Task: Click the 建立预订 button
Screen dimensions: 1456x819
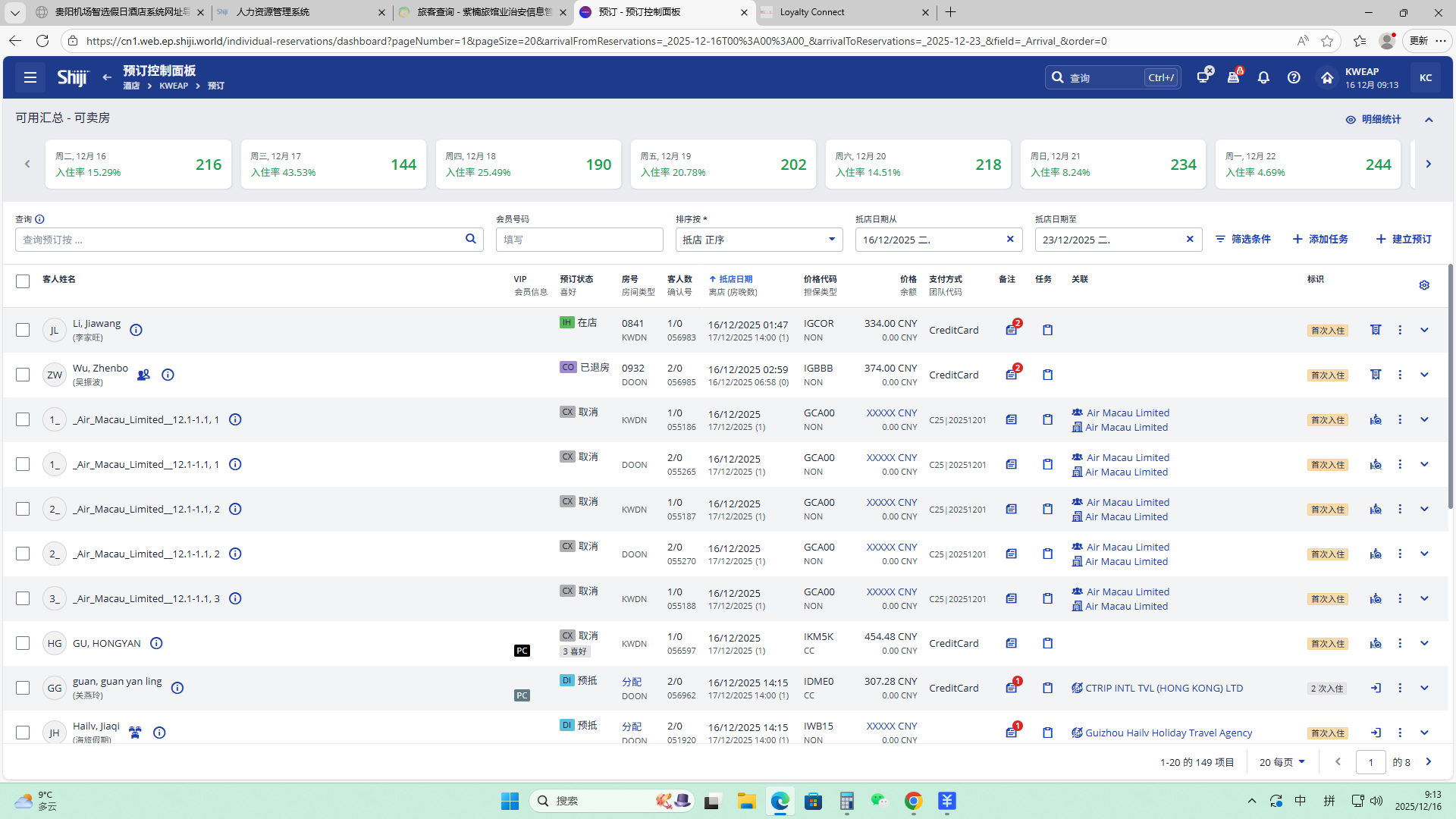Action: point(1404,239)
